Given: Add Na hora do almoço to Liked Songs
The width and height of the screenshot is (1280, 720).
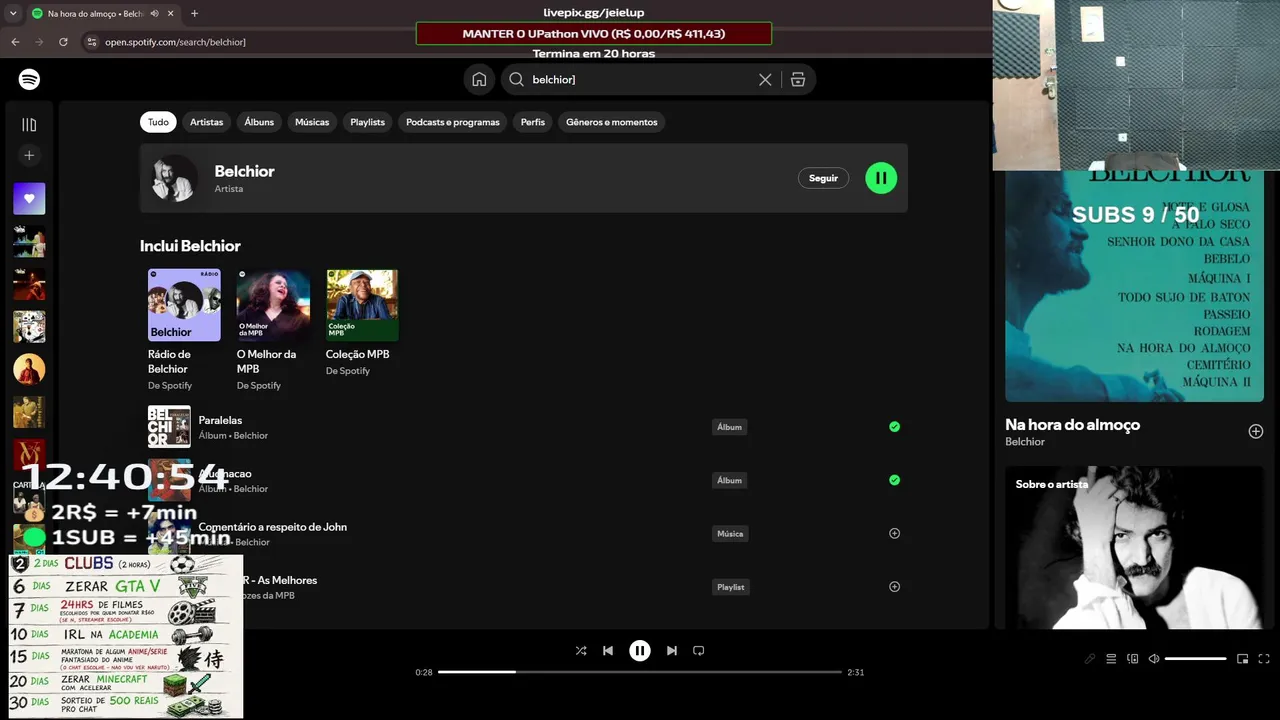Looking at the screenshot, I should pyautogui.click(x=1256, y=431).
